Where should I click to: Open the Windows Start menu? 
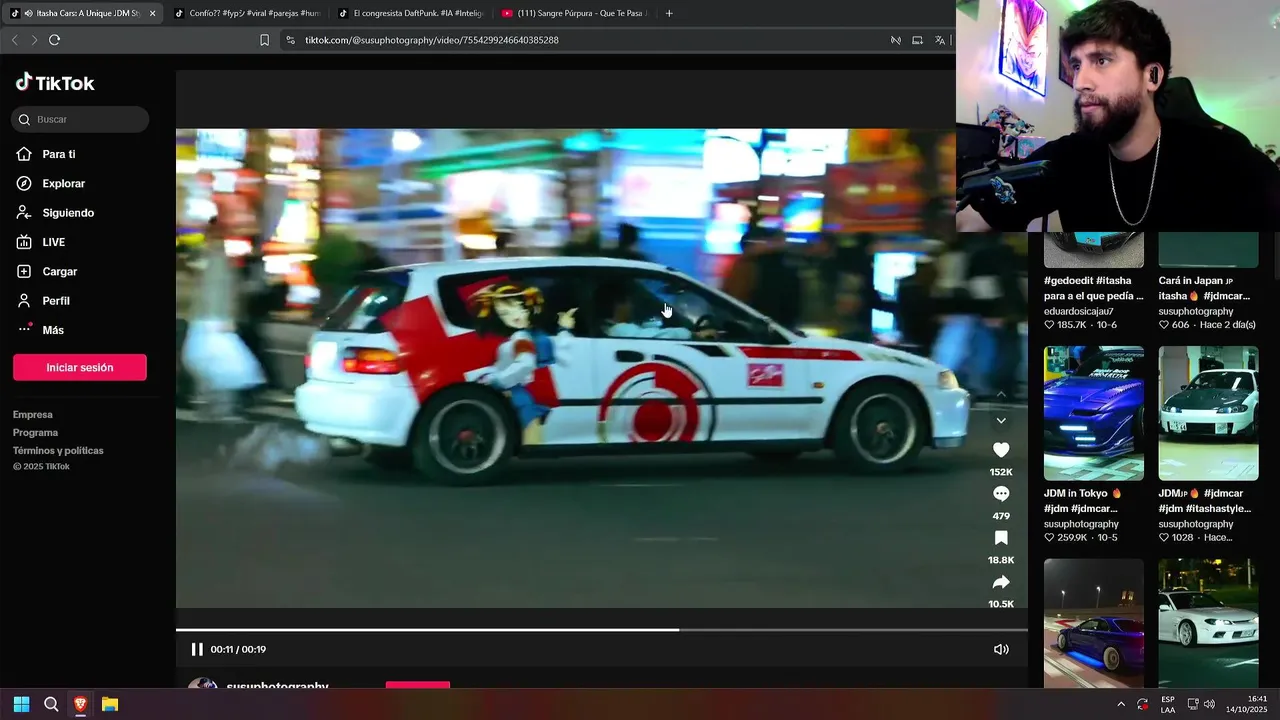pyautogui.click(x=21, y=704)
